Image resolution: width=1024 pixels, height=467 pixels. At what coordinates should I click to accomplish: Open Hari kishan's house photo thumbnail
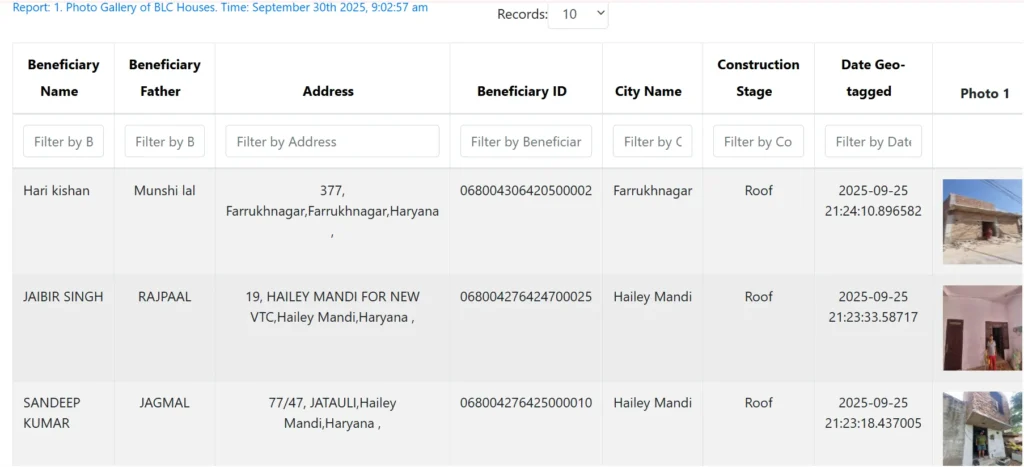pos(982,221)
